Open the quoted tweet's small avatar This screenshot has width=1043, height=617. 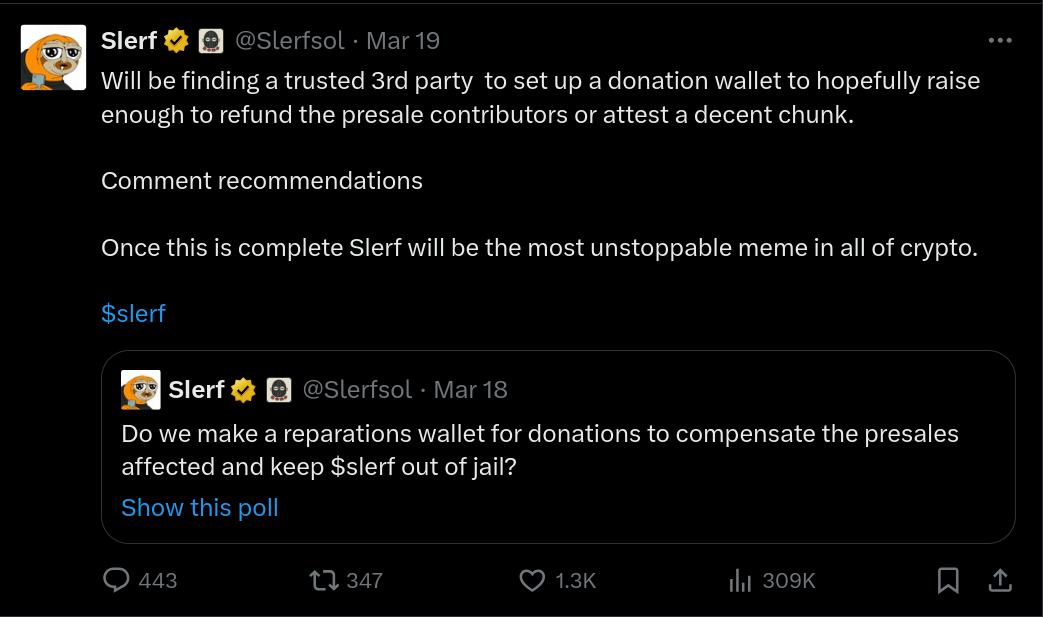[x=140, y=390]
